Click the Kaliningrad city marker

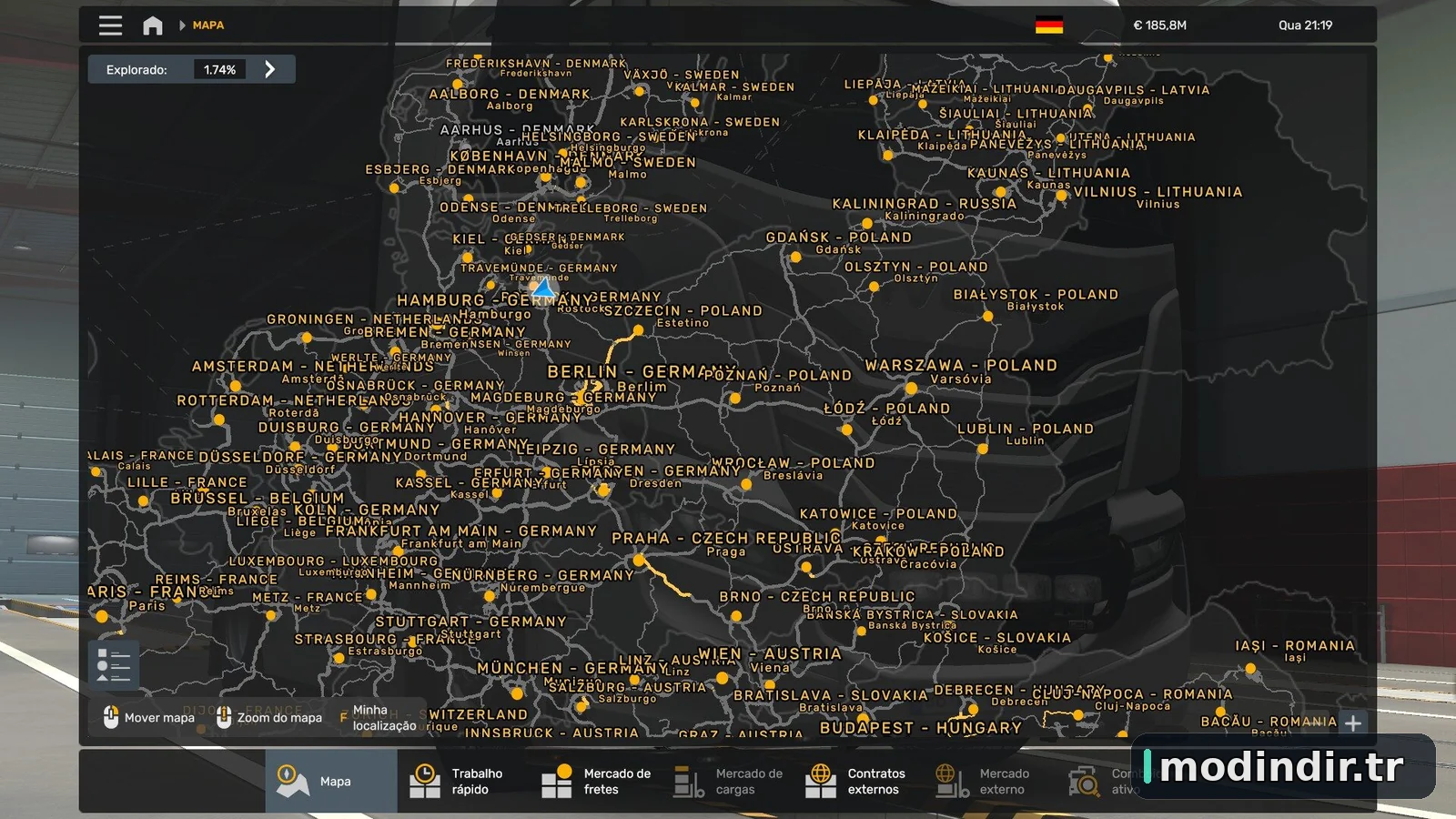[867, 223]
